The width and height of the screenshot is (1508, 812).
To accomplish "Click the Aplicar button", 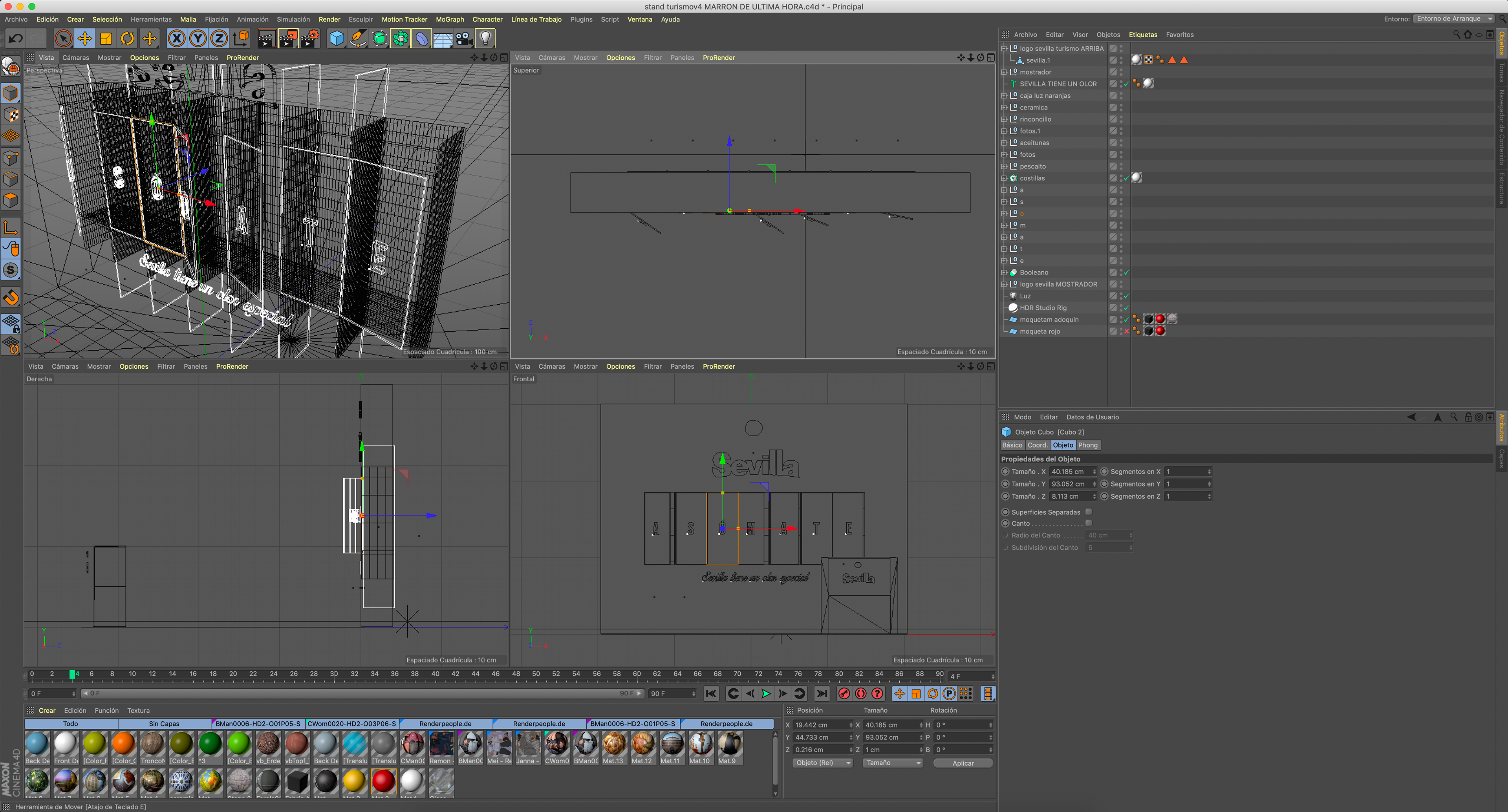I will 963,763.
